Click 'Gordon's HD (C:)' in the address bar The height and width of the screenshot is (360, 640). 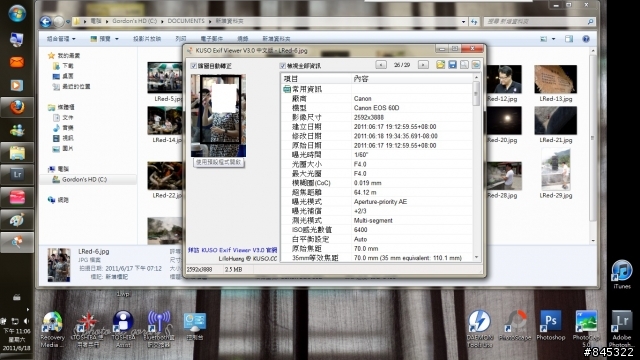click(x=134, y=21)
